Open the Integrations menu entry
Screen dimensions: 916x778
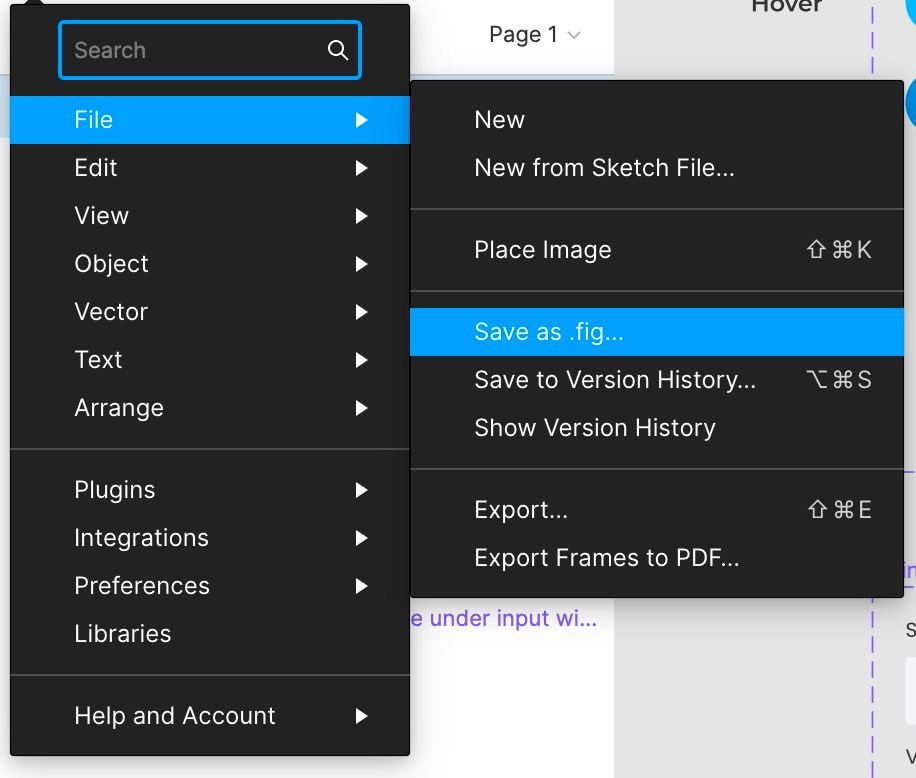(210, 538)
